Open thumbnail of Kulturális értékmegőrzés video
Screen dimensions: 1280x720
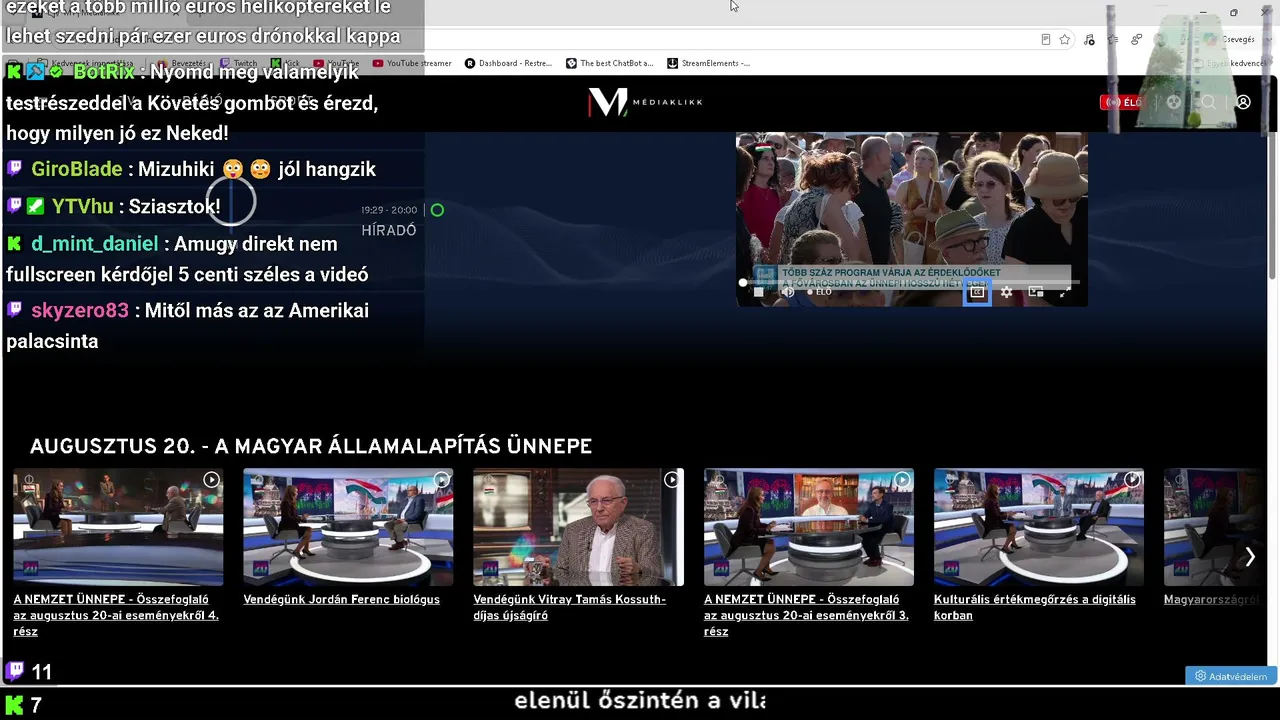[1039, 527]
